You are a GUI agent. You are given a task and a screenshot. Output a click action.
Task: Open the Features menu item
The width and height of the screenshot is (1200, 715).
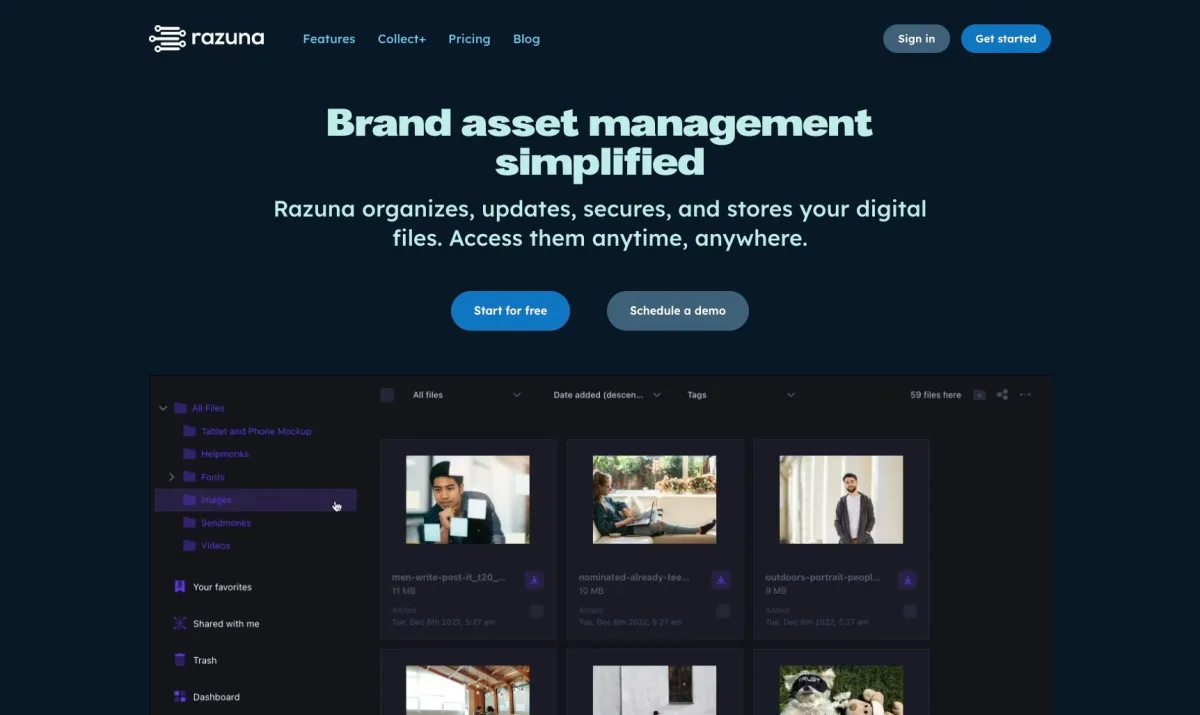pos(329,39)
